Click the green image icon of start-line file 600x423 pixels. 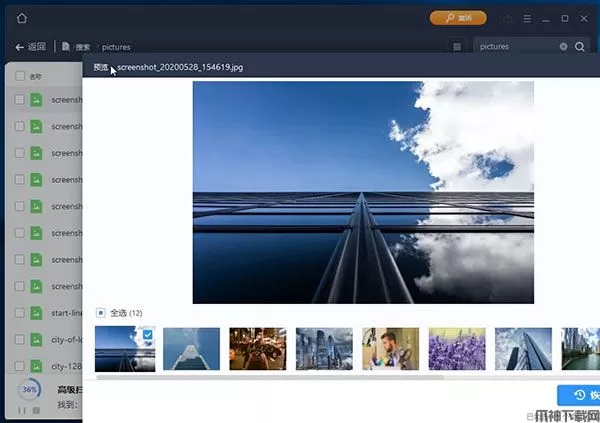coord(36,313)
